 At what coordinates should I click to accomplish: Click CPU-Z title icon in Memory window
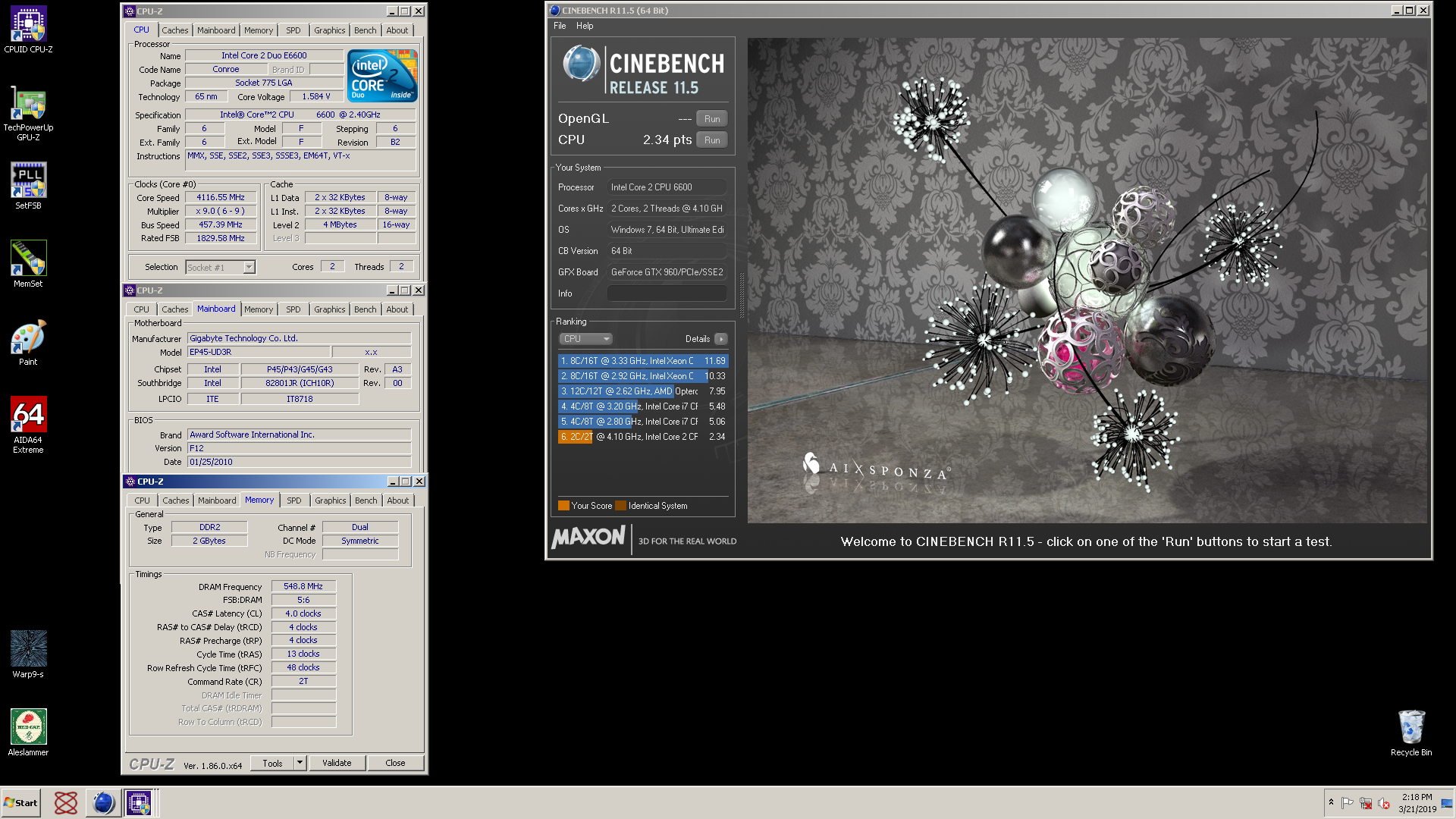click(130, 482)
